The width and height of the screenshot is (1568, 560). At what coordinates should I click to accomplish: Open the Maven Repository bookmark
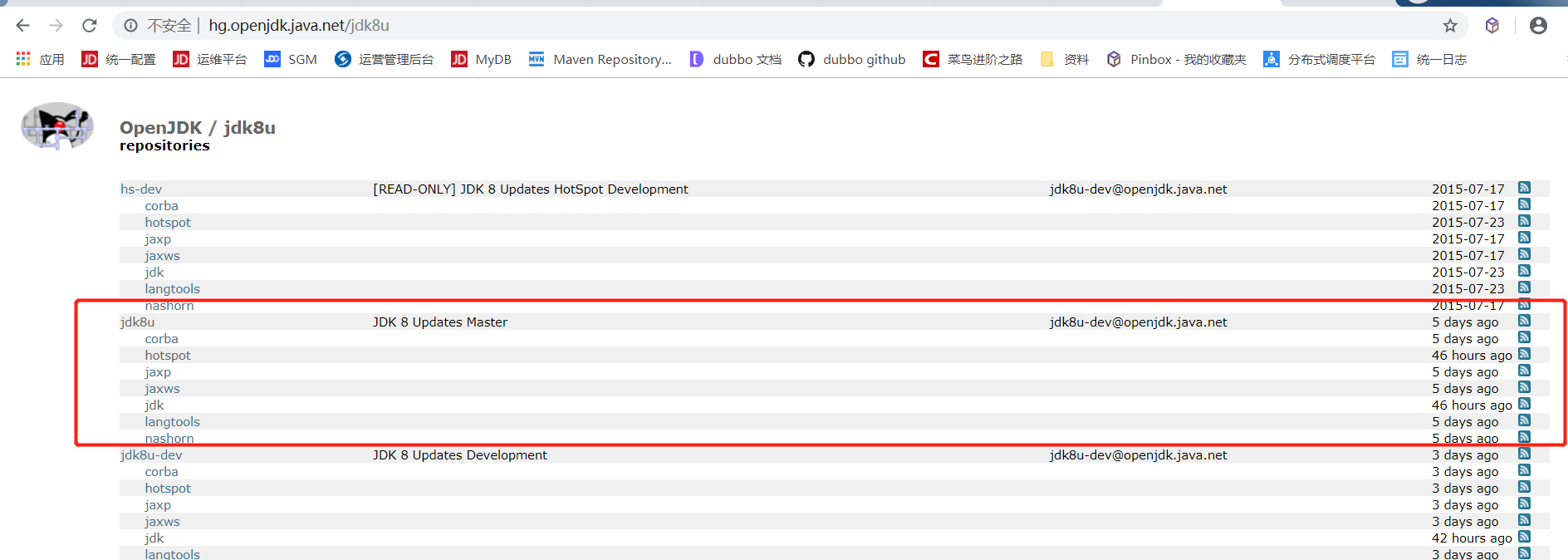(600, 59)
